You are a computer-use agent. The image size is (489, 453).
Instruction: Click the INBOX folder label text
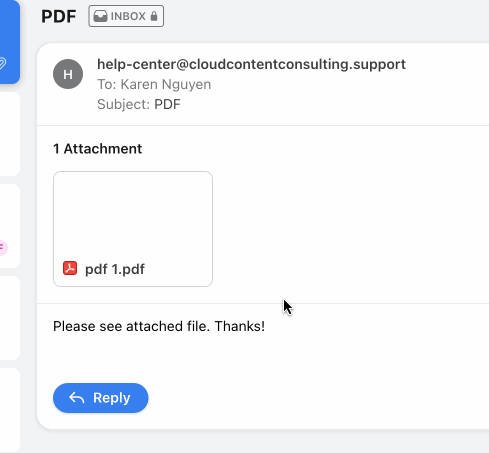(x=128, y=16)
